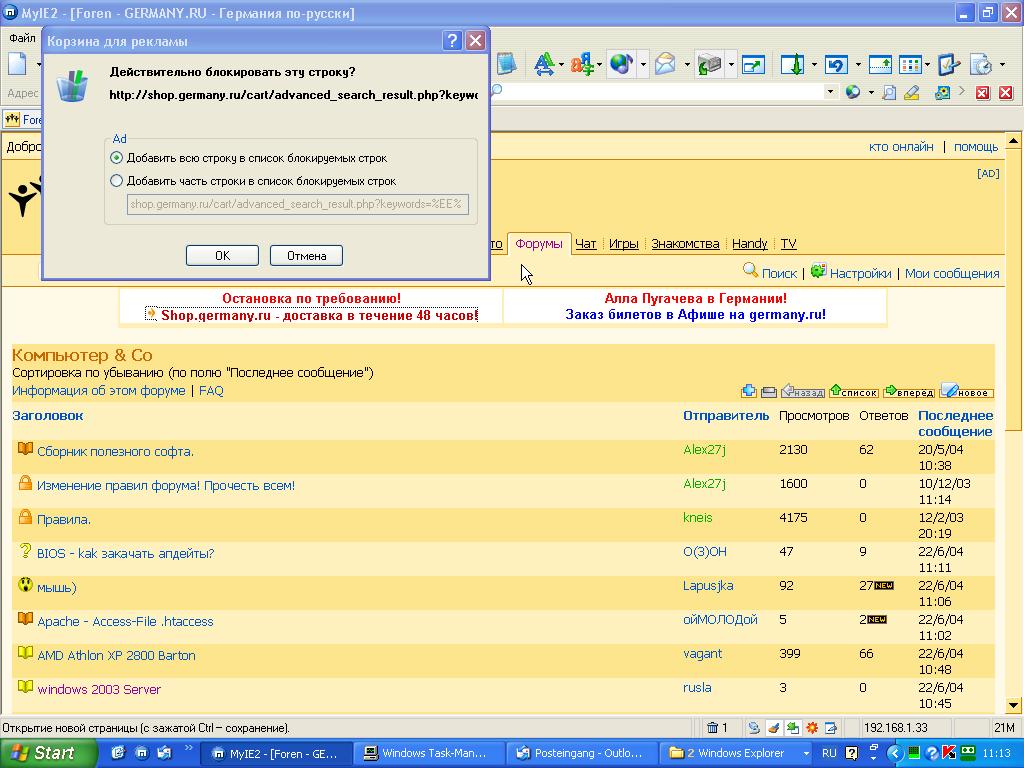Image resolution: width=1024 pixels, height=768 pixels.
Task: Expand the clock page icon dropdown arrow
Action: coord(1002,64)
